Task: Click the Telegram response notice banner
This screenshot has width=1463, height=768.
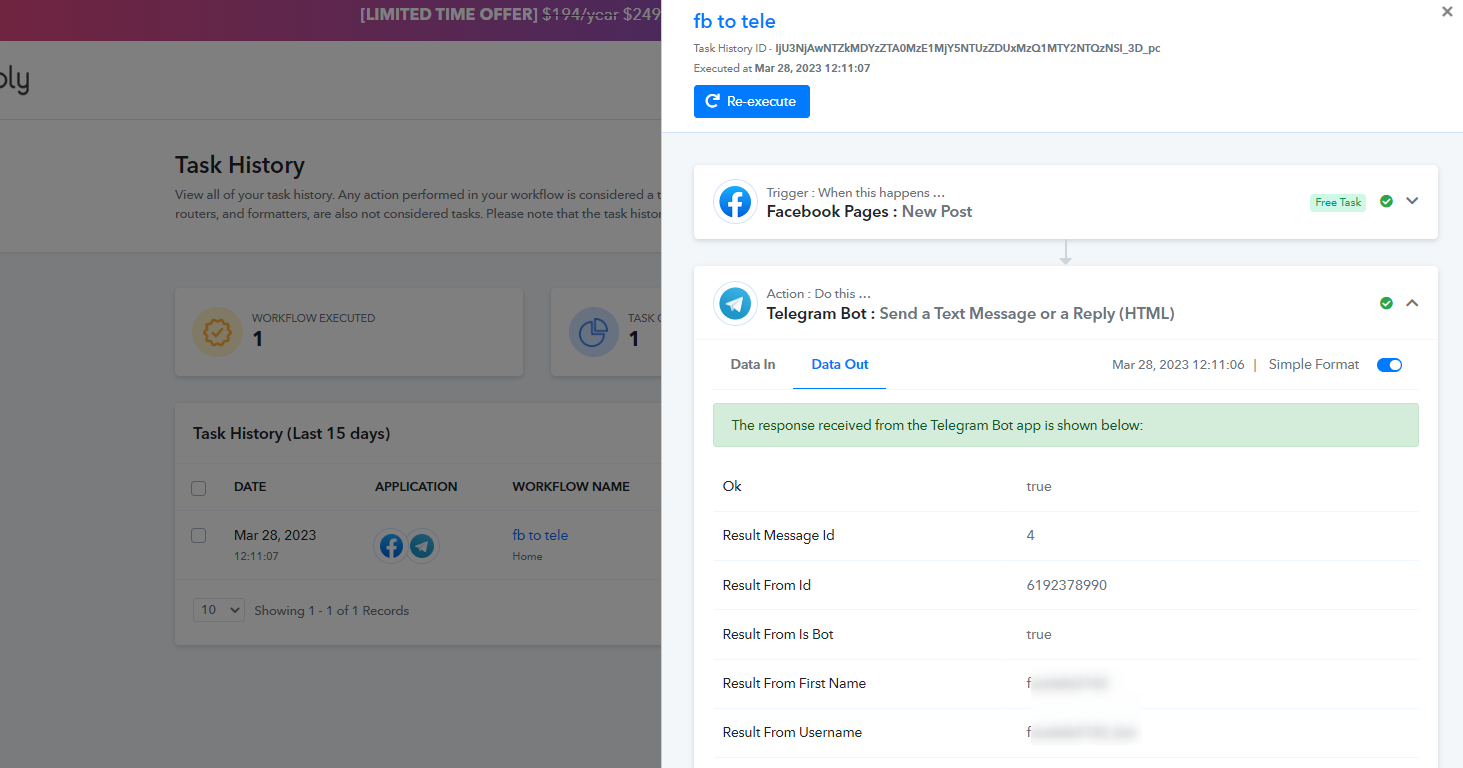Action: (x=1066, y=425)
